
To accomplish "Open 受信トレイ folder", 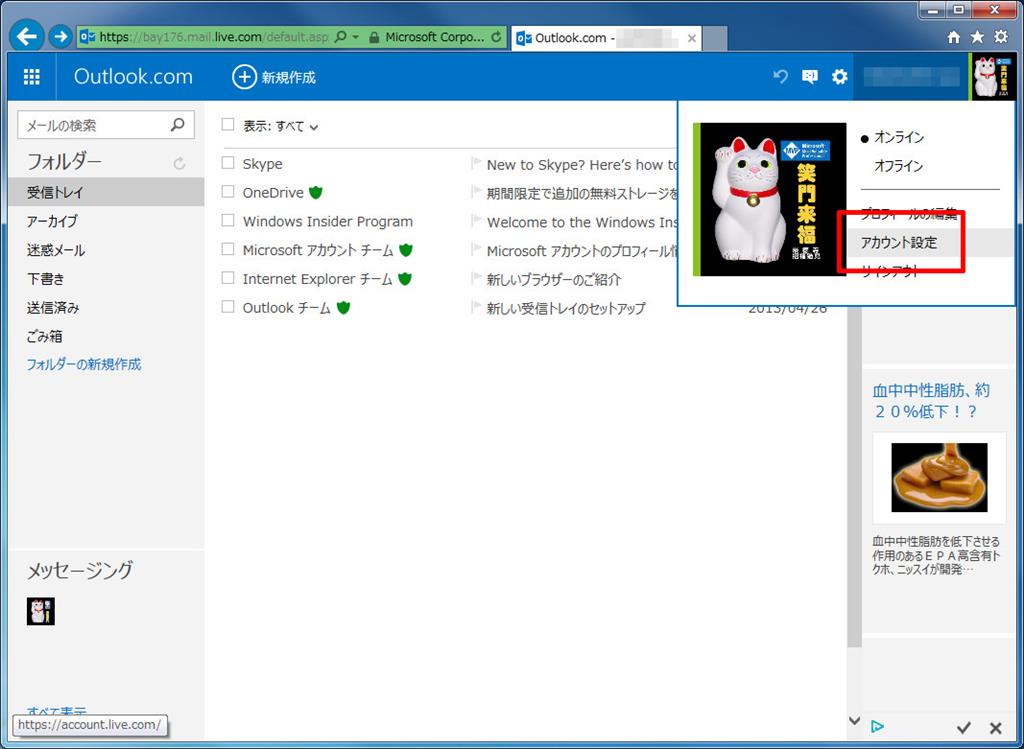I will pyautogui.click(x=106, y=192).
